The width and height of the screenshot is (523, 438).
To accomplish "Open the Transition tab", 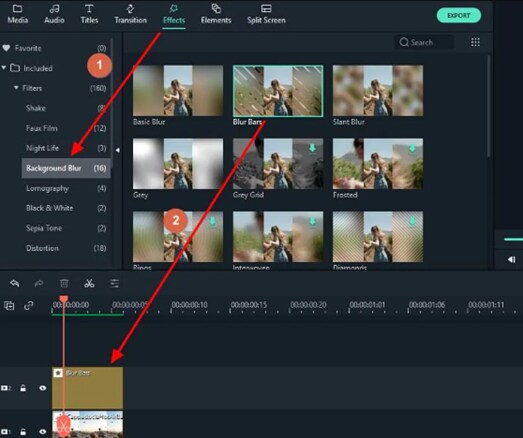I will [130, 14].
